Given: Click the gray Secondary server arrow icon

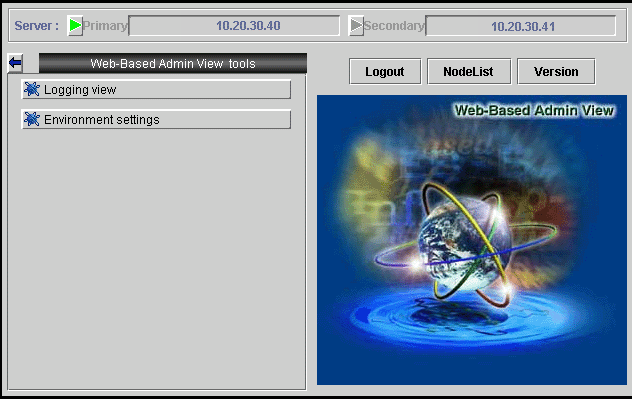Looking at the screenshot, I should click(x=356, y=25).
